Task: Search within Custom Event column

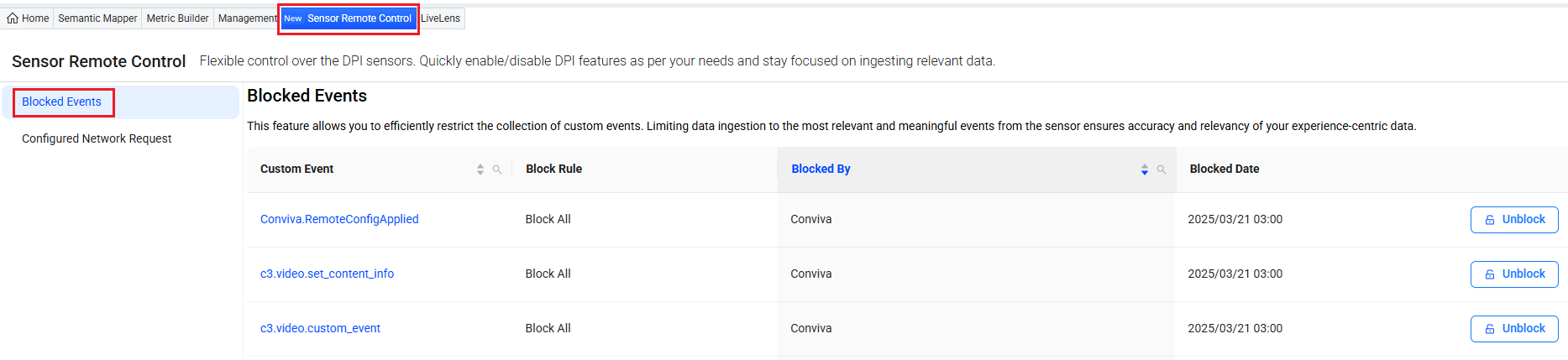Action: [x=497, y=170]
